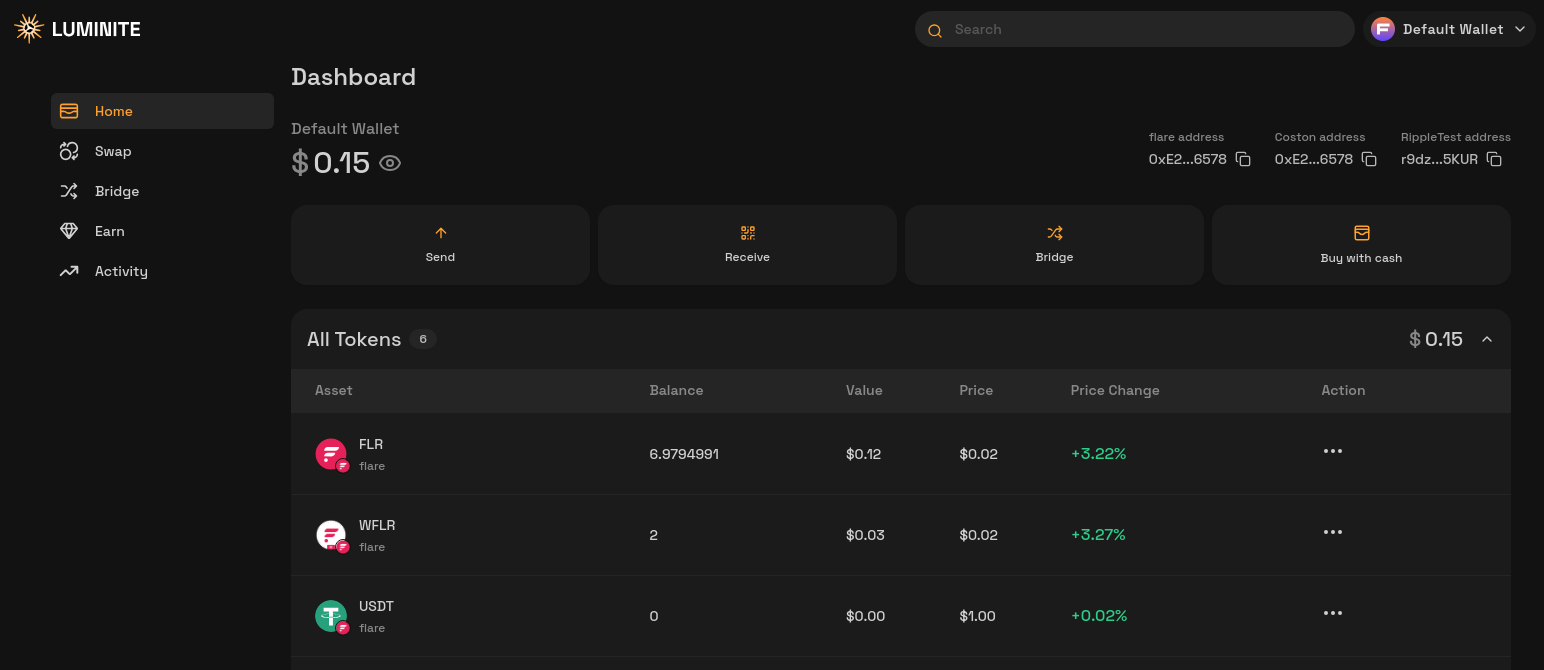Image resolution: width=1544 pixels, height=670 pixels.
Task: Click the Earn diamond icon
Action: click(x=69, y=230)
